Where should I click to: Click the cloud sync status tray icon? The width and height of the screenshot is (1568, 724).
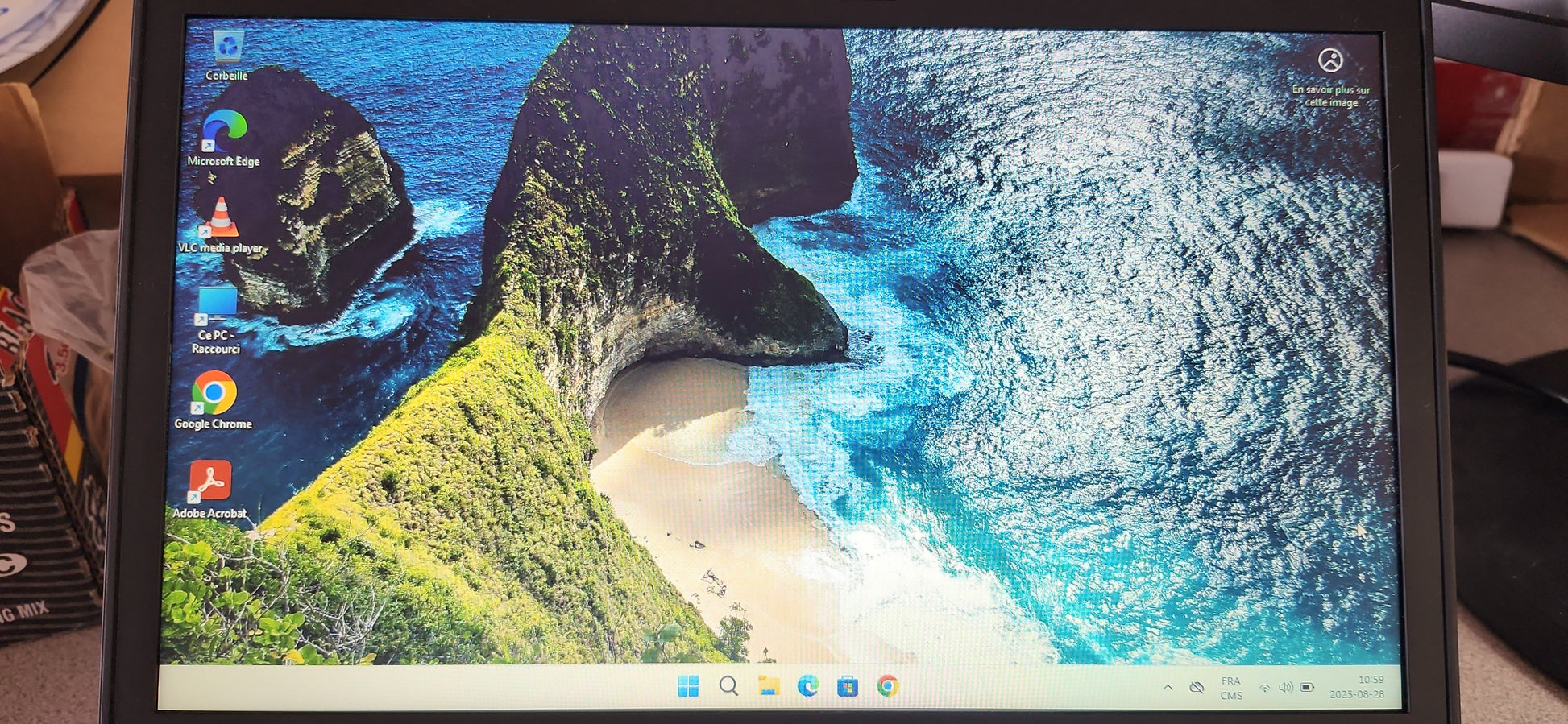(x=1197, y=687)
